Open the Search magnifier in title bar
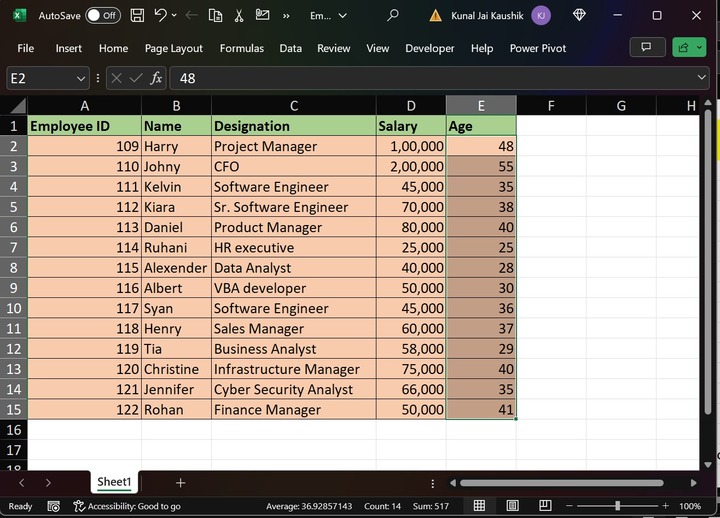Image resolution: width=720 pixels, height=518 pixels. [x=392, y=16]
